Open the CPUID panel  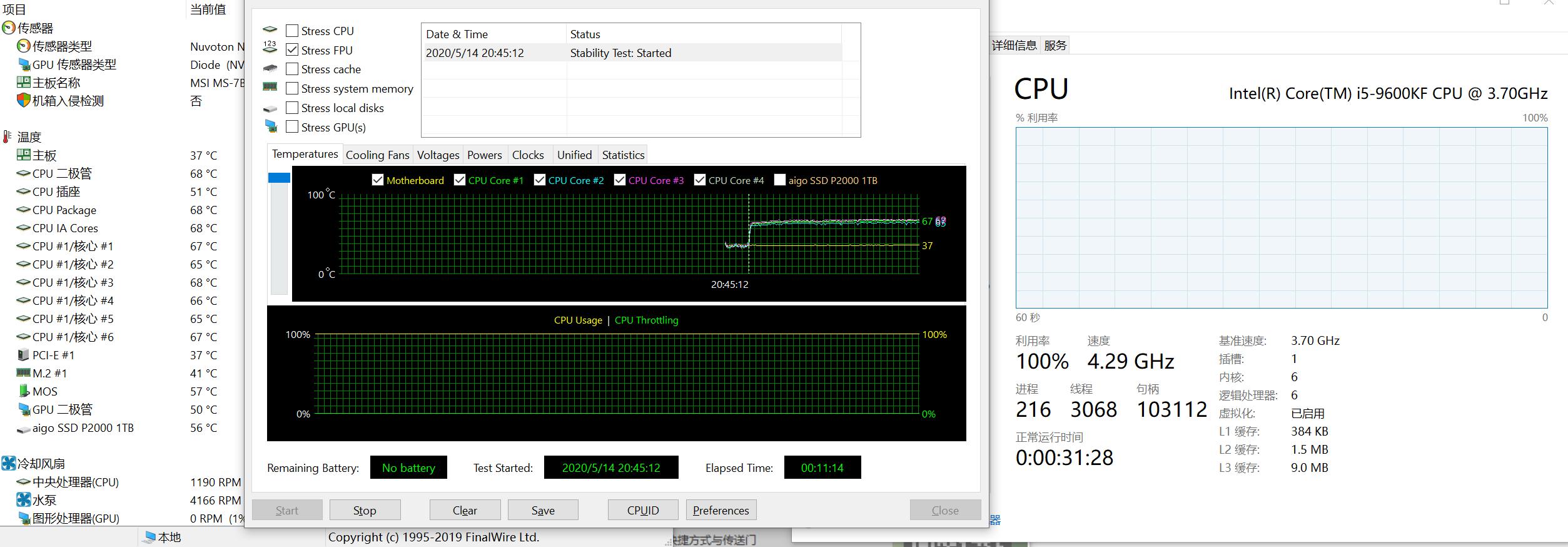643,510
